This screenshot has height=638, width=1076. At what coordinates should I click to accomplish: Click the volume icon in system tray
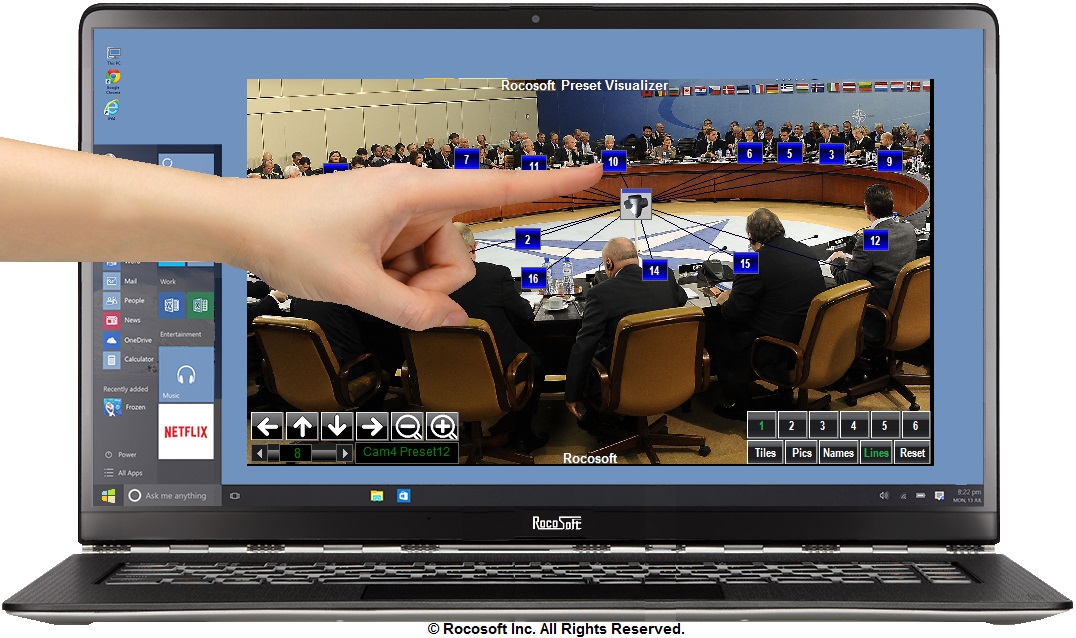coord(884,495)
